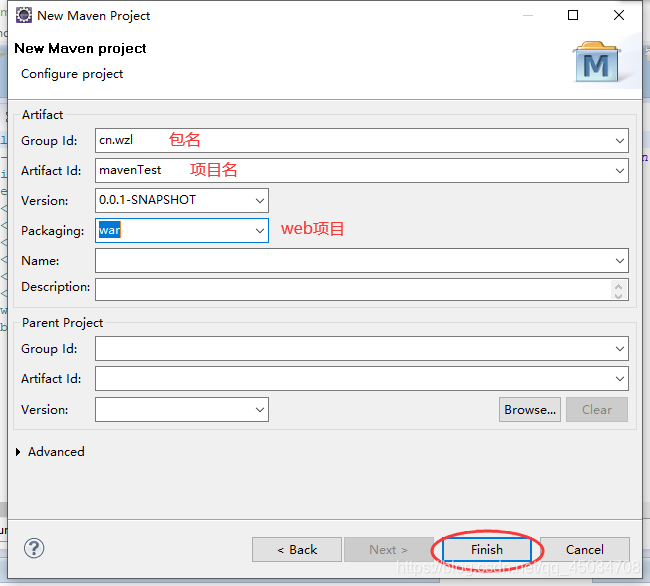The image size is (650, 586).
Task: Maximize the New Maven Project dialog
Action: point(573,15)
